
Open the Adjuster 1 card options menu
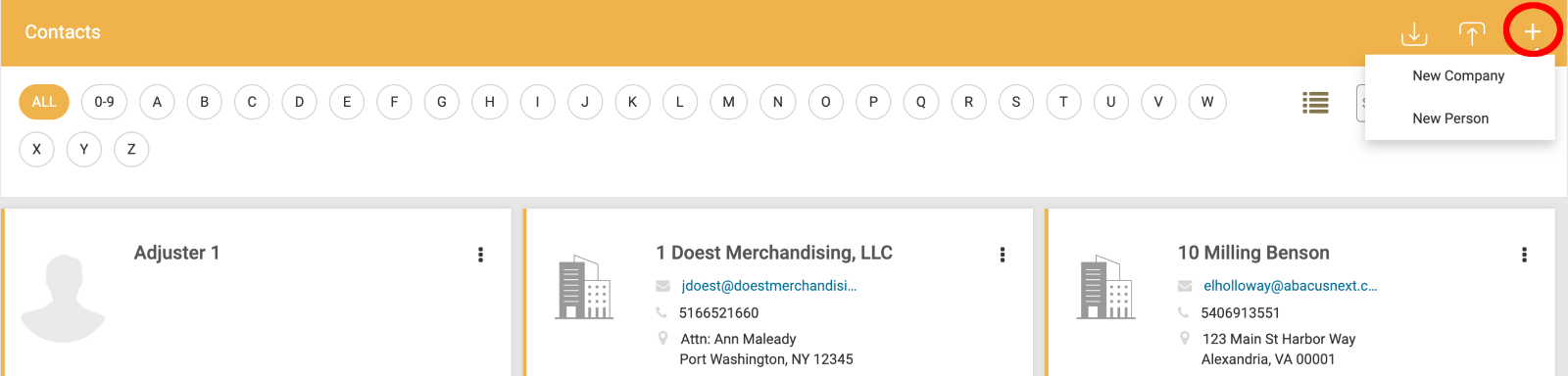[x=480, y=255]
